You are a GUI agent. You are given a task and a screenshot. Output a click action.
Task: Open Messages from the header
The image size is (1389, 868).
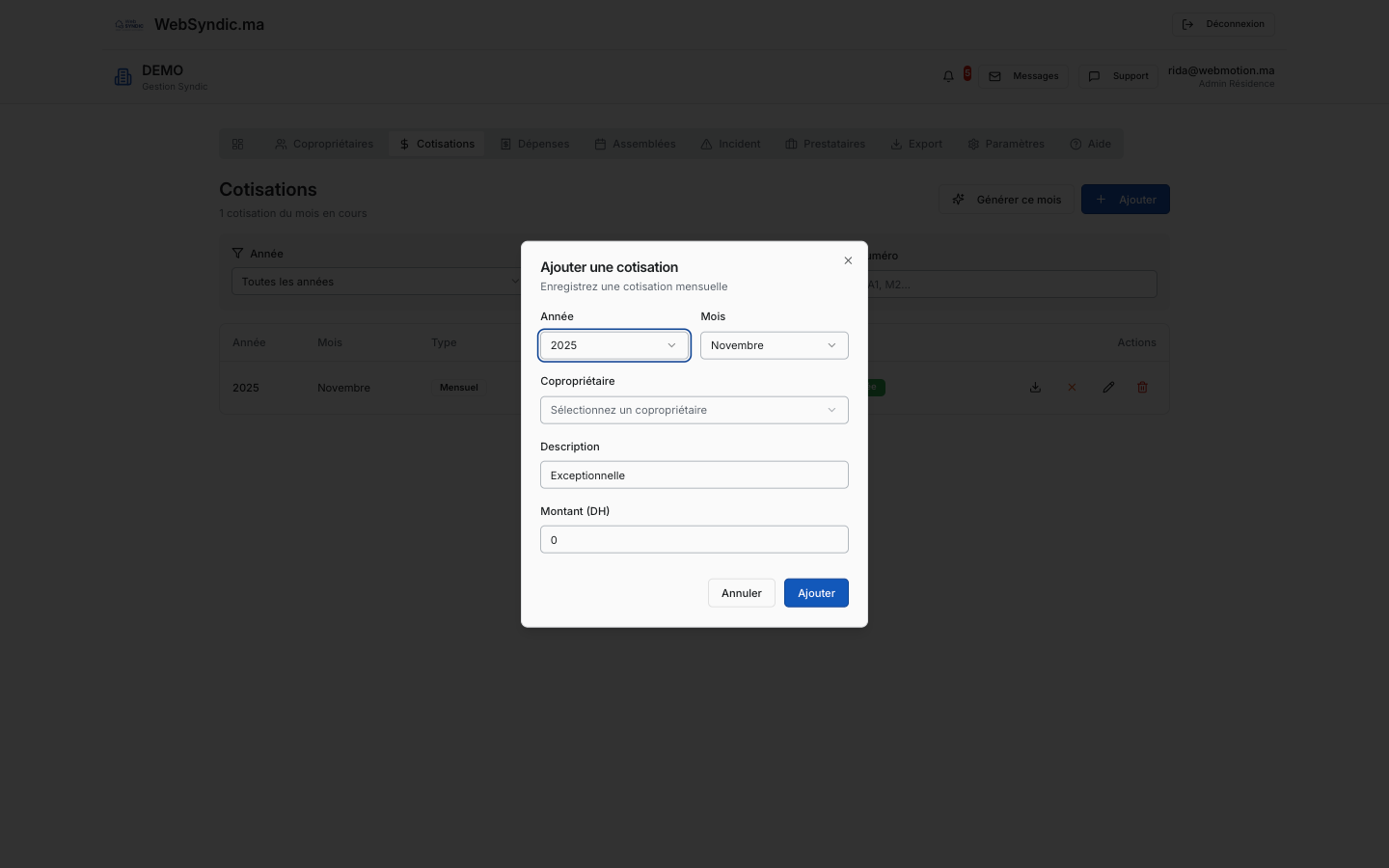[x=1024, y=76]
